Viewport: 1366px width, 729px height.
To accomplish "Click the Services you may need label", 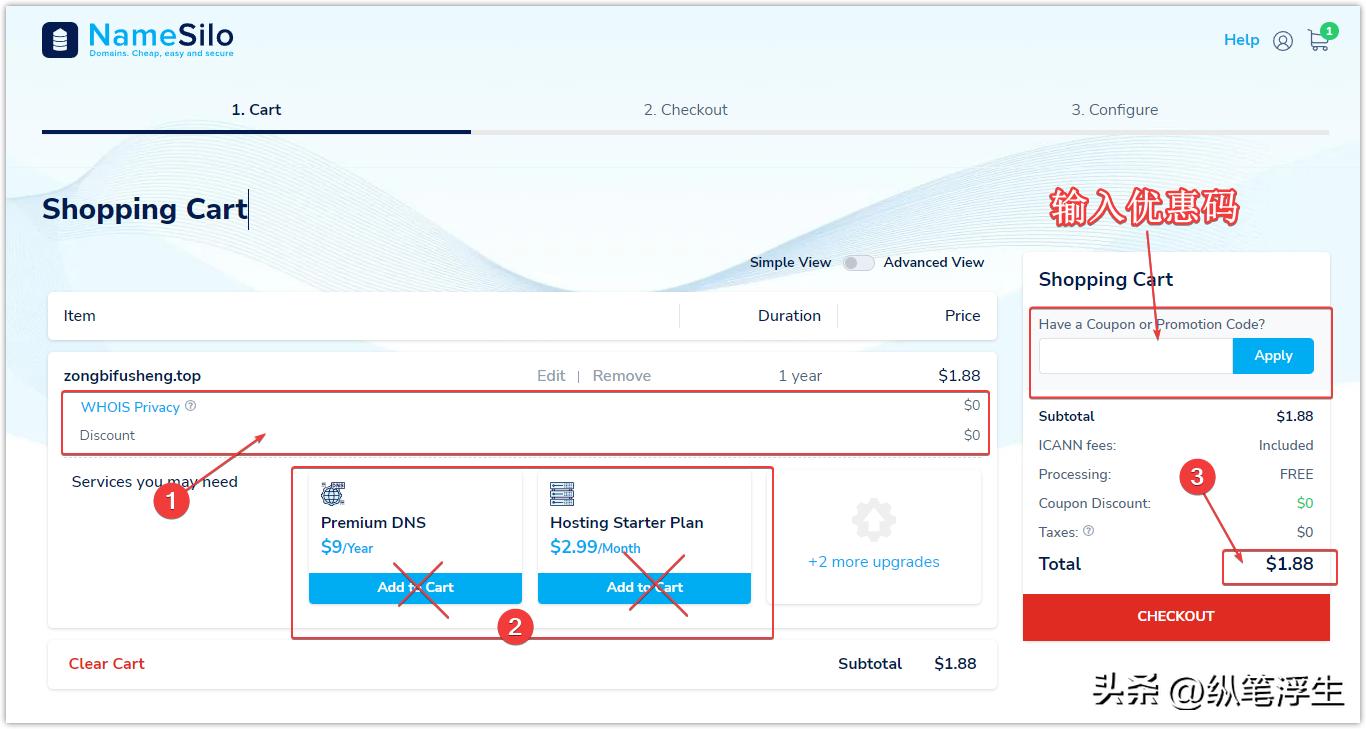I will (155, 482).
